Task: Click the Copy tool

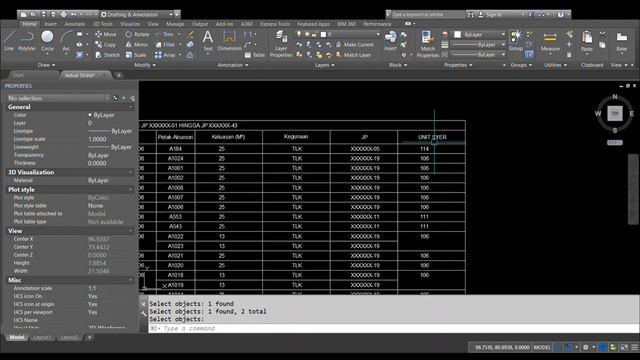Action: pyautogui.click(x=106, y=44)
